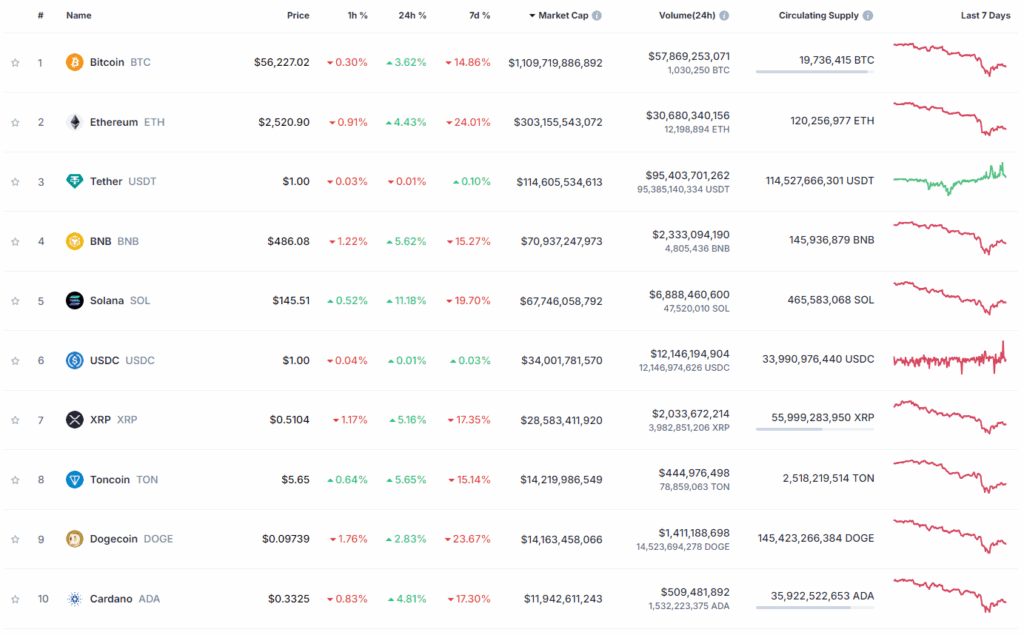Open Bitcoin last 7 days sparkline chart

click(x=950, y=59)
